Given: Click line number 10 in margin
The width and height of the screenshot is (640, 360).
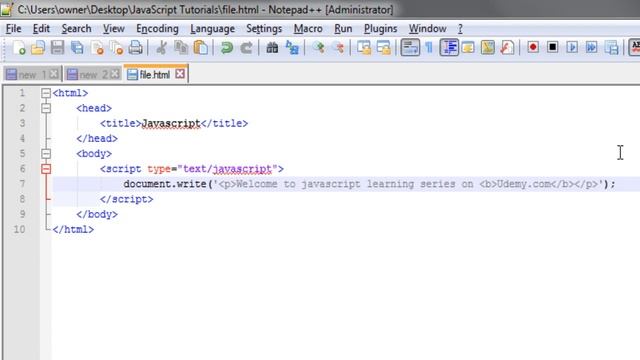Looking at the screenshot, I should tap(20, 229).
